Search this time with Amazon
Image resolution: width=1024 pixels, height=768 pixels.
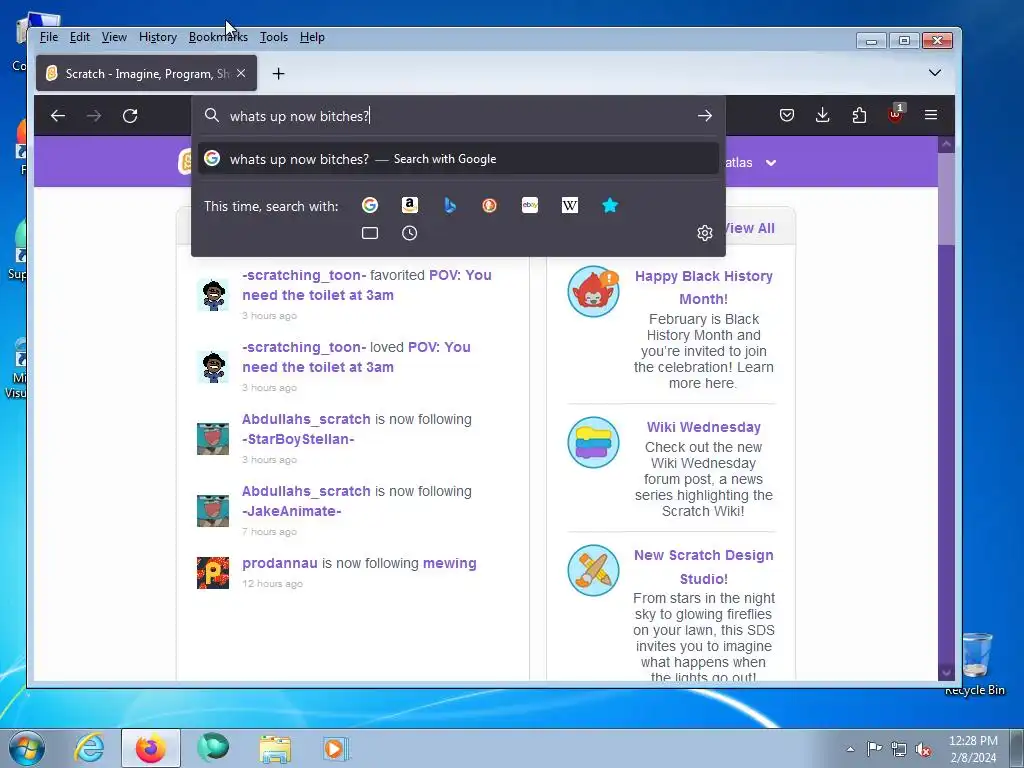coord(409,205)
